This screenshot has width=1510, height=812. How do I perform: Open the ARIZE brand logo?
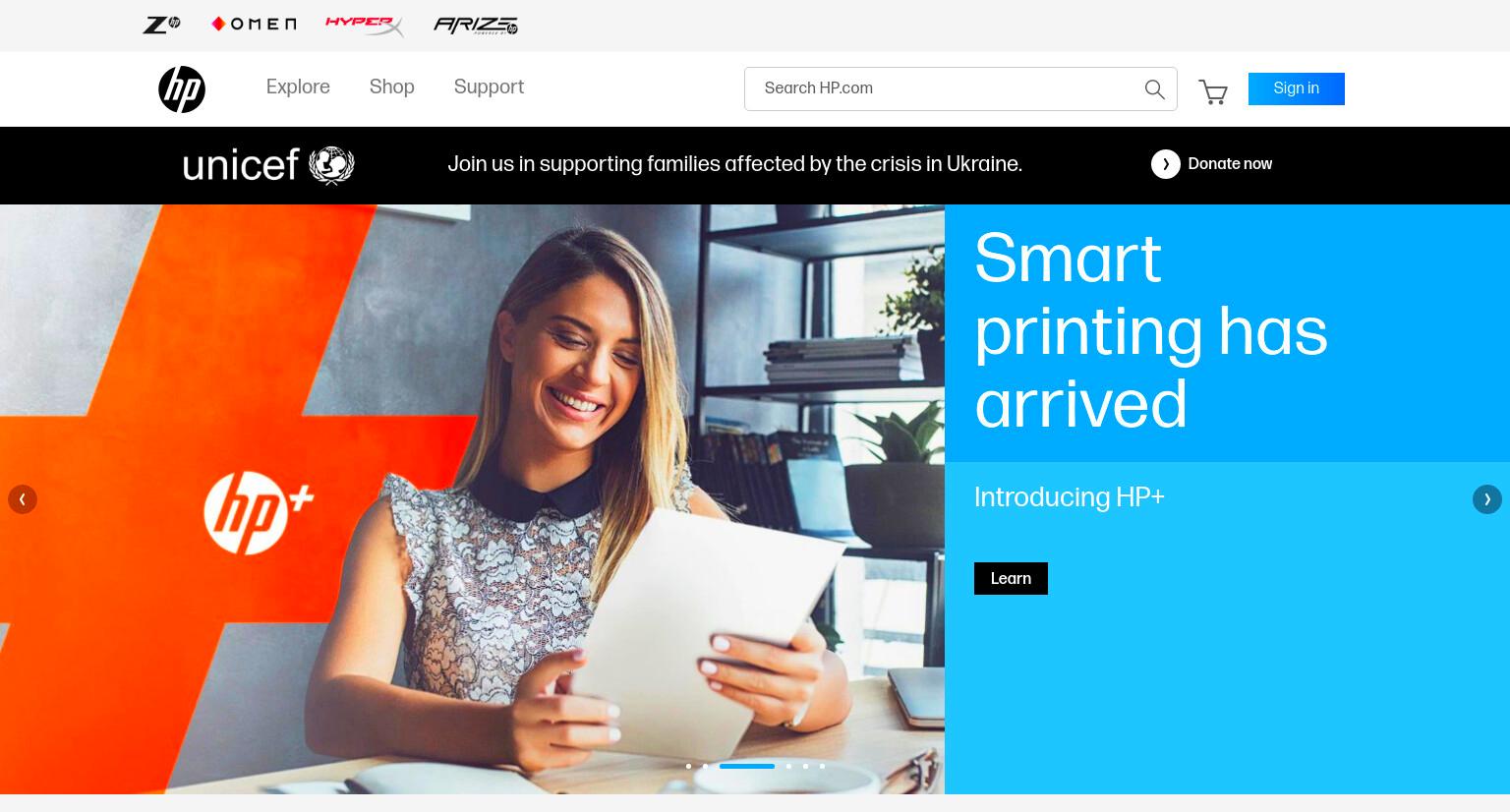coord(476,26)
